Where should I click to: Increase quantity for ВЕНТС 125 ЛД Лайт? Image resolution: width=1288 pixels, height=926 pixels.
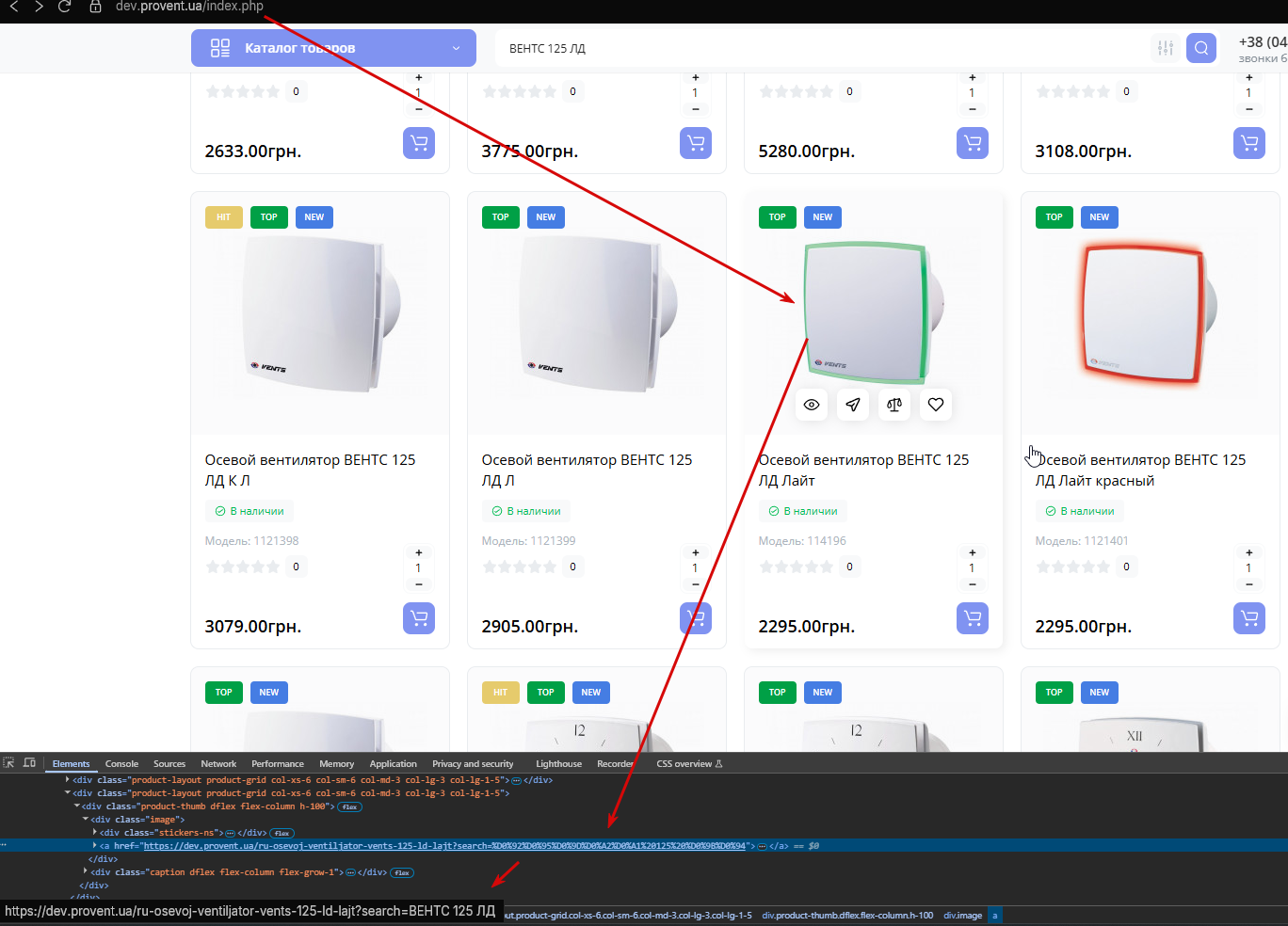[973, 552]
